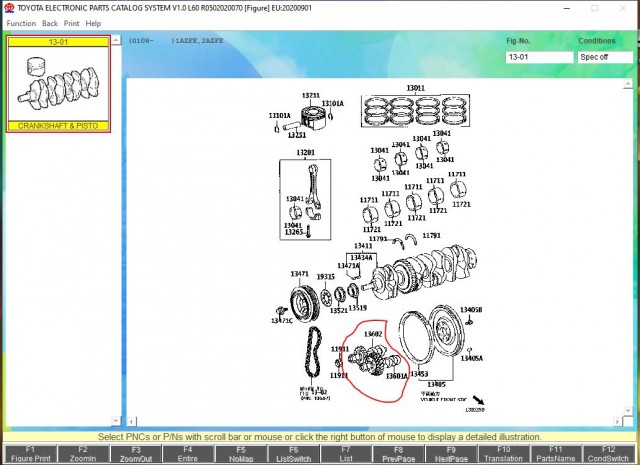The width and height of the screenshot is (640, 465).
Task: Click the flywheel drawing in figure
Action: pyautogui.click(x=445, y=330)
